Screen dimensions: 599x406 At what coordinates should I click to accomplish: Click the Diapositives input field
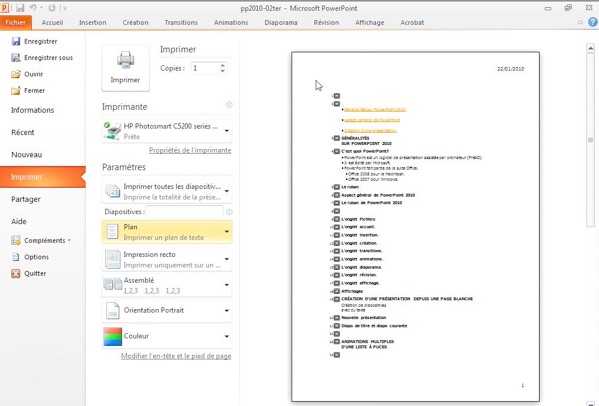185,212
